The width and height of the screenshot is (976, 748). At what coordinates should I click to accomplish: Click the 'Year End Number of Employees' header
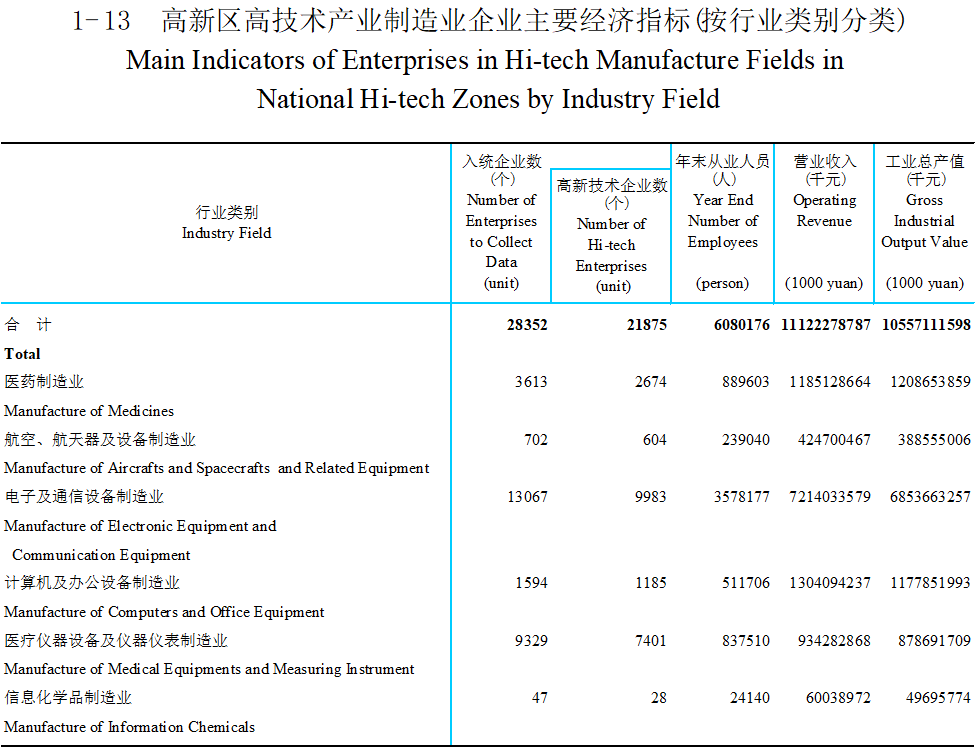(x=722, y=221)
